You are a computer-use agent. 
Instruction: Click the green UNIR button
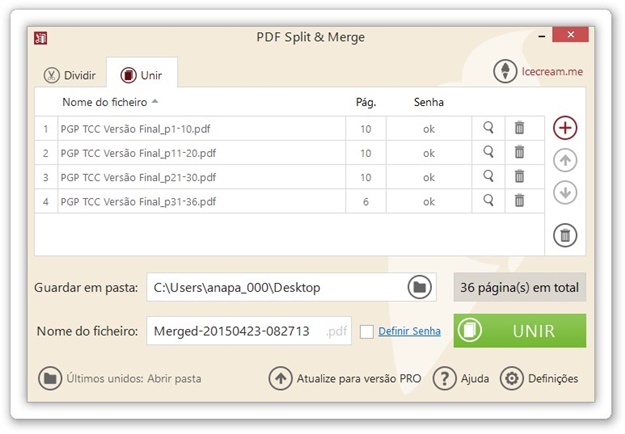[520, 331]
